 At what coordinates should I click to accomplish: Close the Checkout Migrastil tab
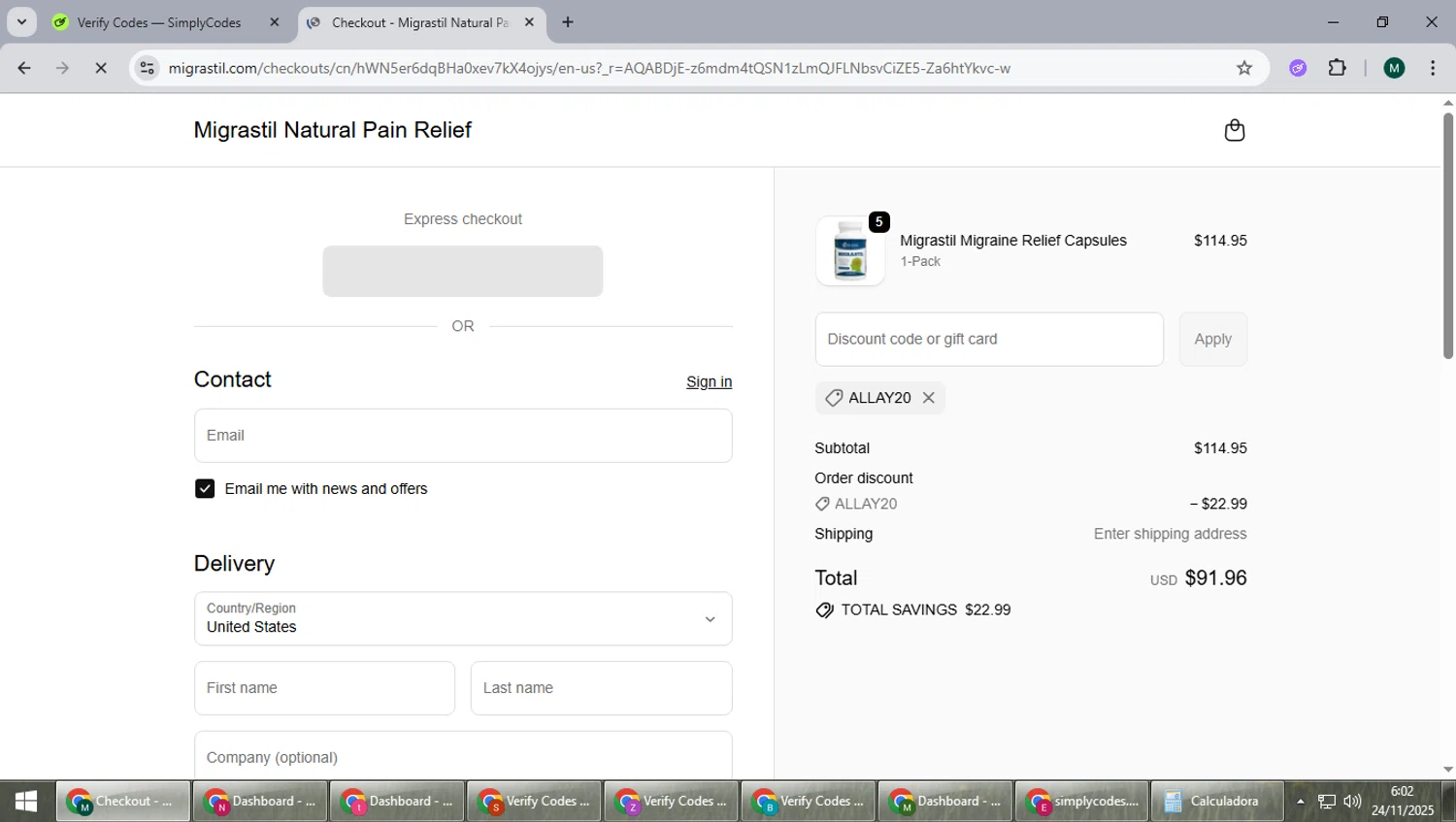pyautogui.click(x=529, y=22)
